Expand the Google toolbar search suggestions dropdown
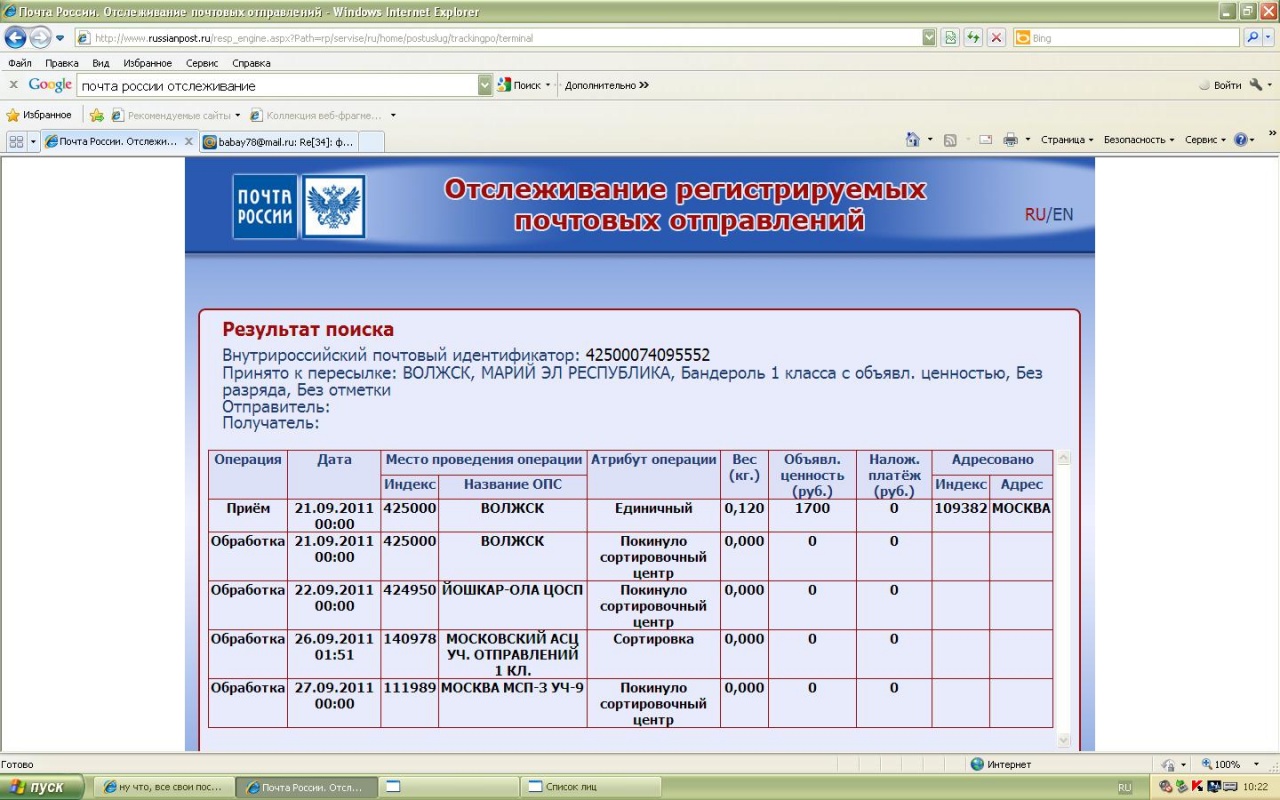The width and height of the screenshot is (1280, 800). 485,86
